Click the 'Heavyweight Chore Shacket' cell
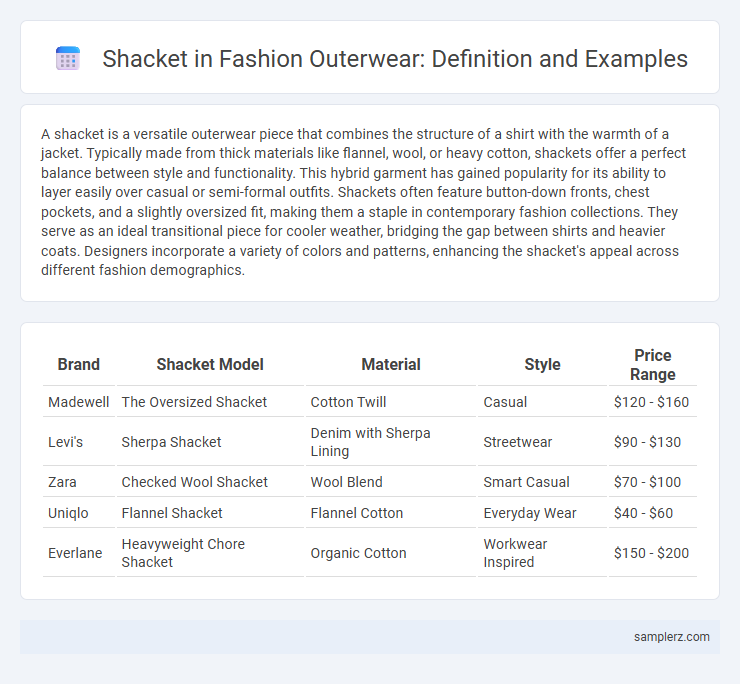The image size is (740, 684). point(210,553)
